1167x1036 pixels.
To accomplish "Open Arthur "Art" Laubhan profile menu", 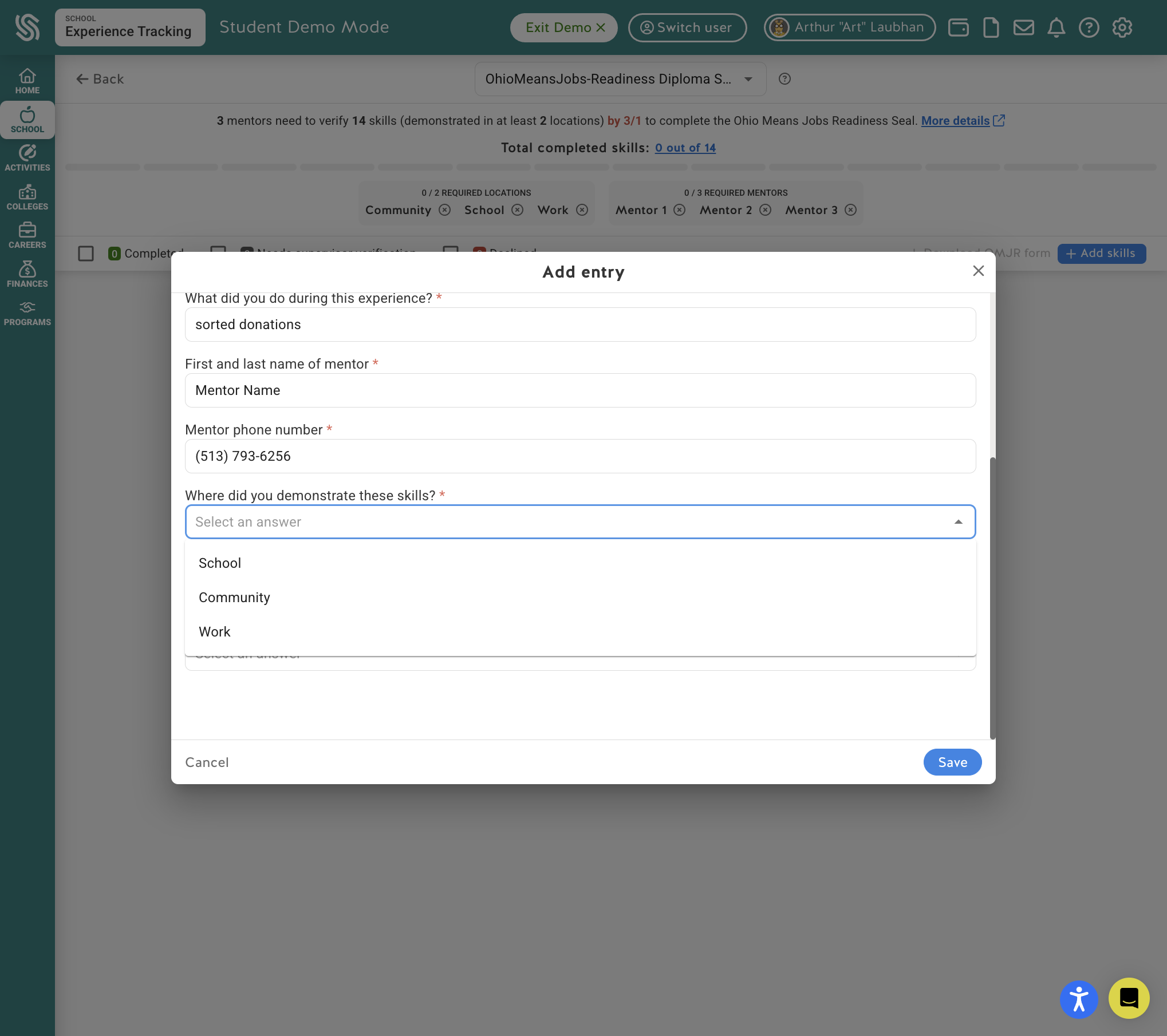I will pos(850,27).
